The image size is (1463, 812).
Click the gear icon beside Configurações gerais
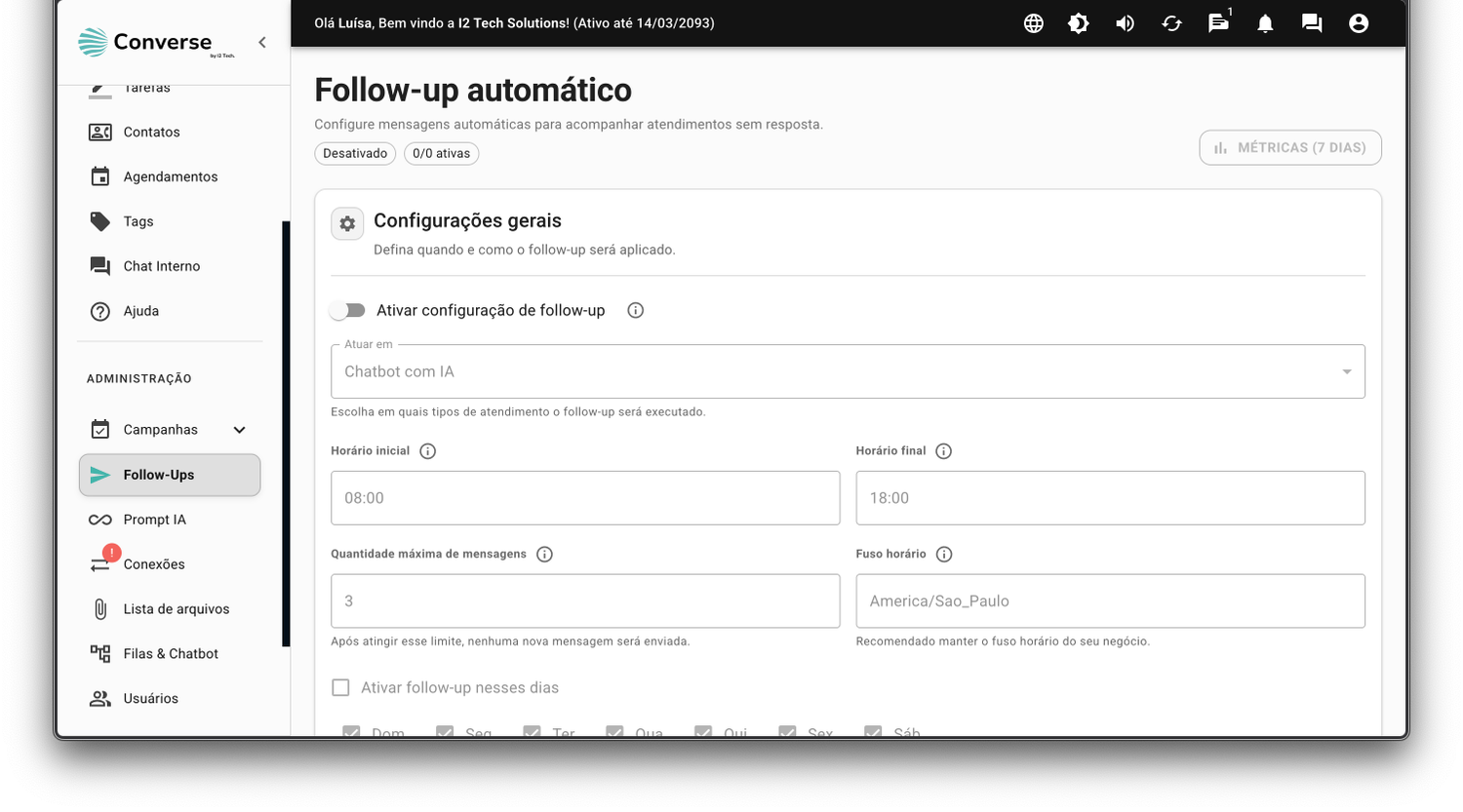click(347, 223)
